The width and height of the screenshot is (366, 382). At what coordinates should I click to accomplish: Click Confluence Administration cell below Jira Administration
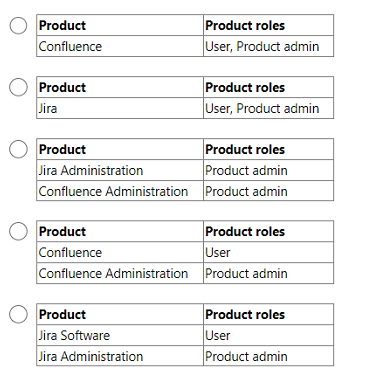pos(120,191)
